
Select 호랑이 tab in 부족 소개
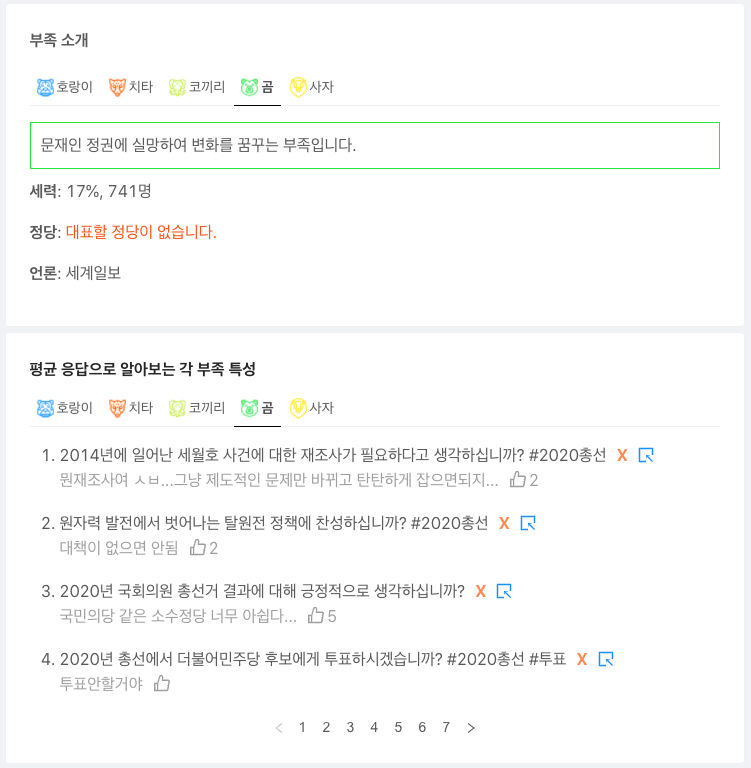pos(65,87)
